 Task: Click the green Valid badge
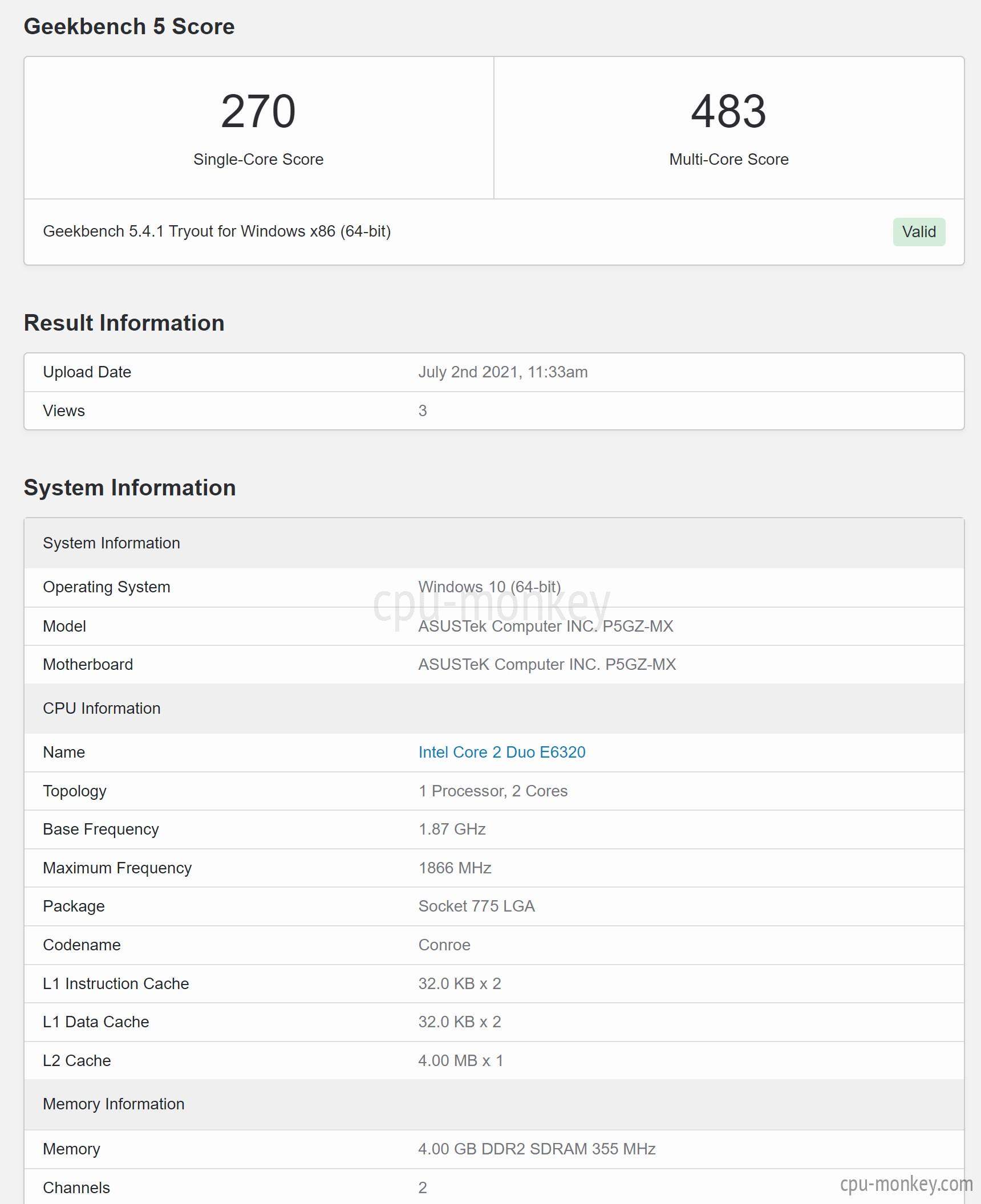(919, 231)
